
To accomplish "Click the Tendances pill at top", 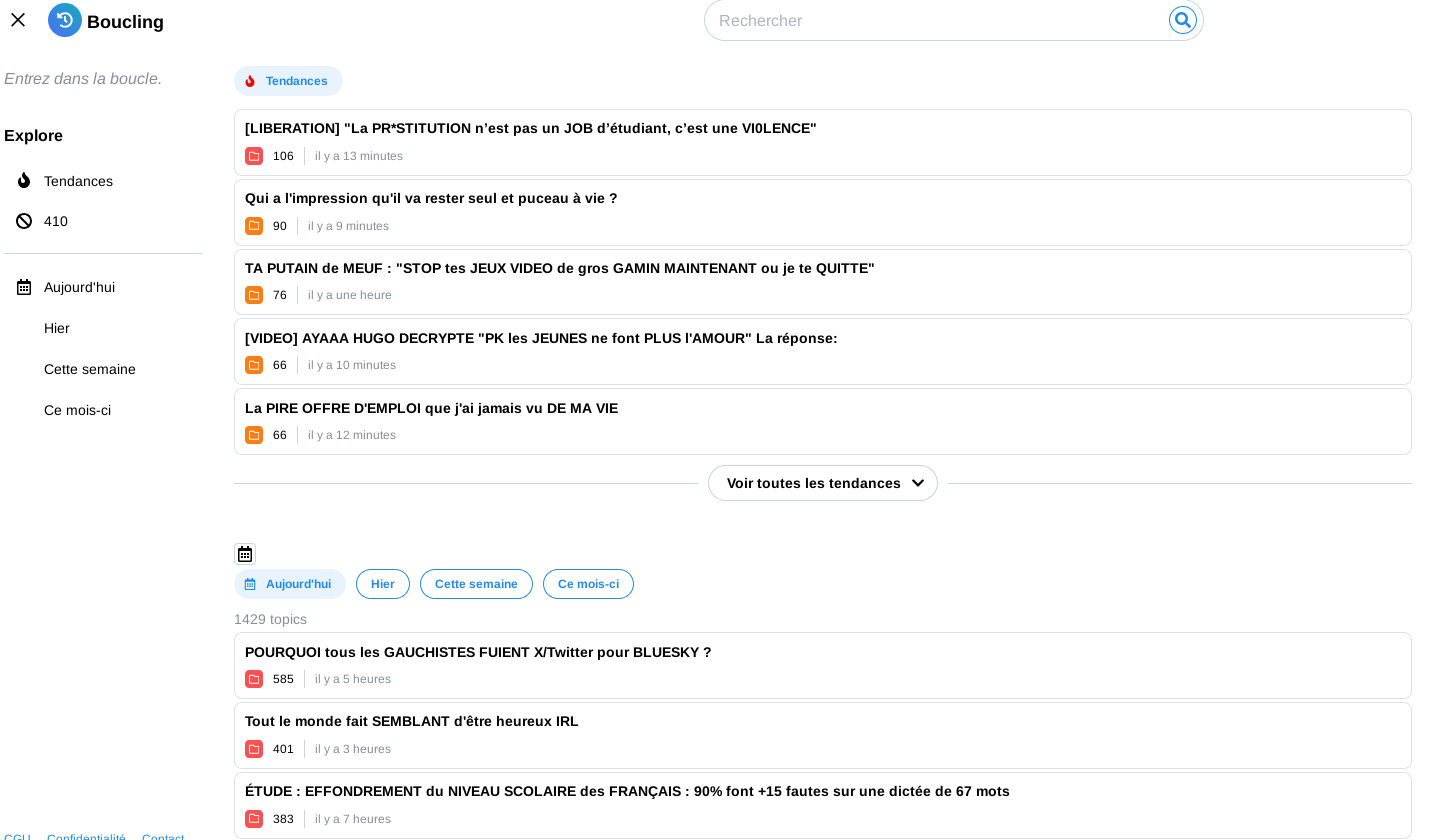I will click(288, 81).
